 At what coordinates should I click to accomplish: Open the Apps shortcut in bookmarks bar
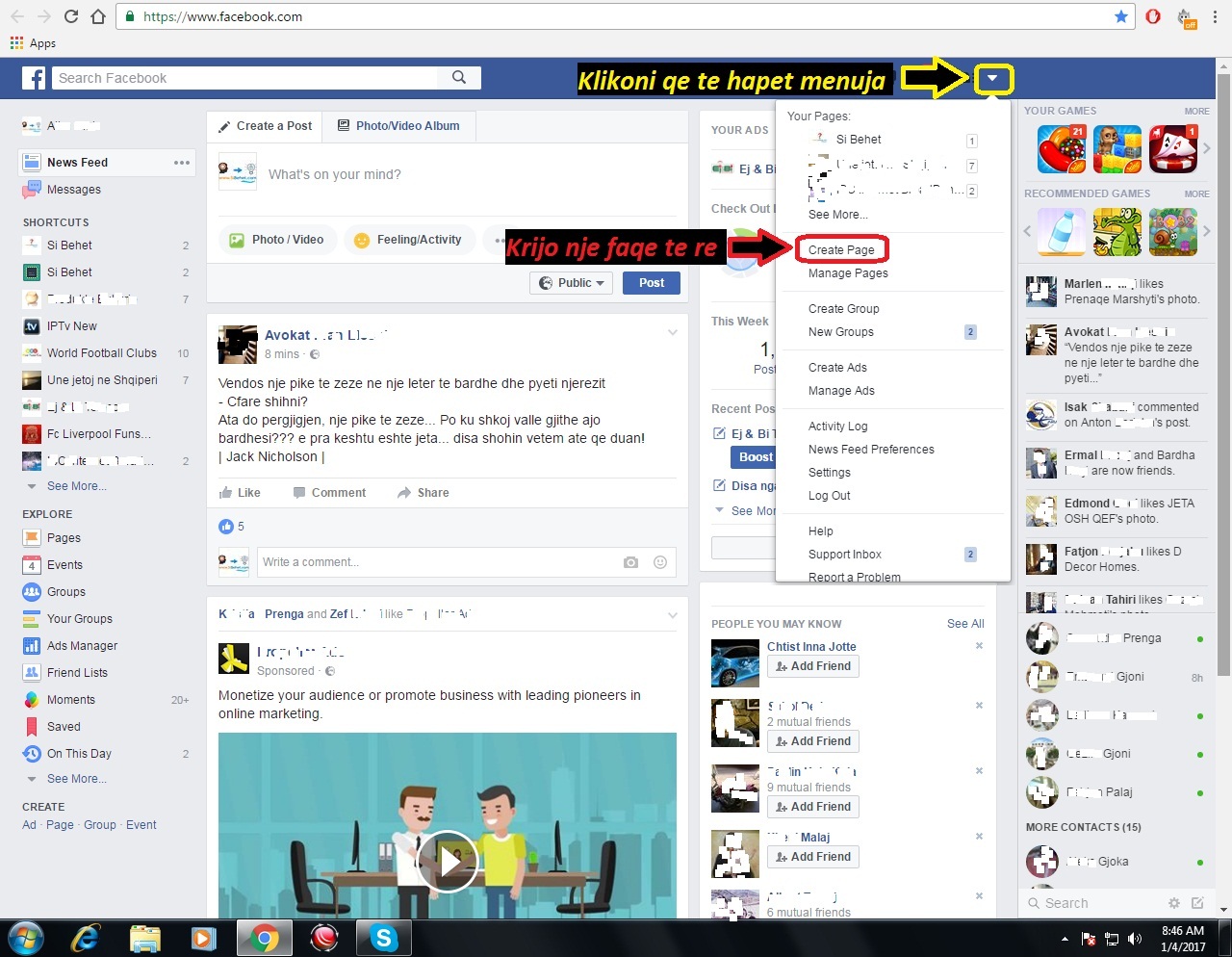pyautogui.click(x=33, y=43)
